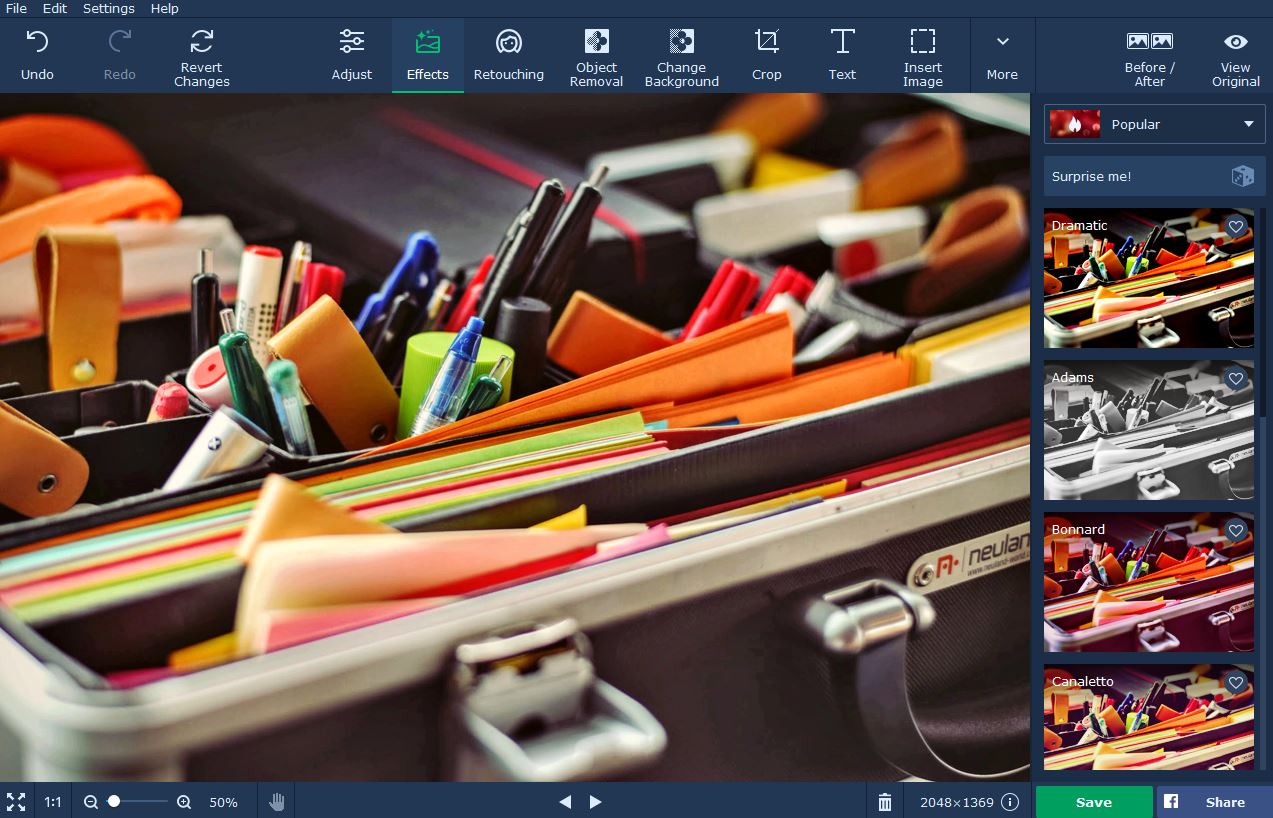Click the Insert Image icon

click(x=922, y=56)
